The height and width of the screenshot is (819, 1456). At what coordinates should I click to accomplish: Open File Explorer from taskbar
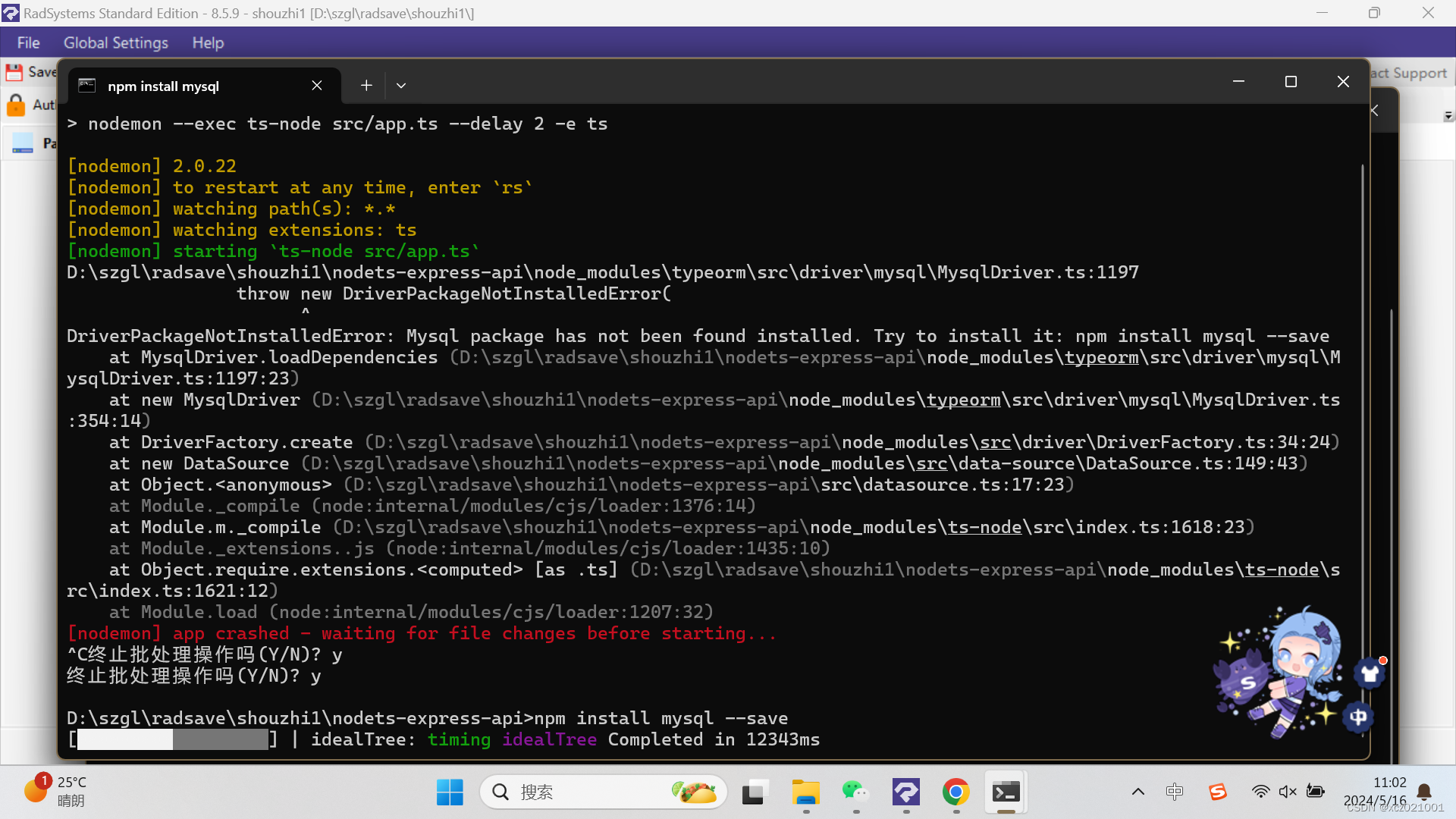click(x=806, y=792)
